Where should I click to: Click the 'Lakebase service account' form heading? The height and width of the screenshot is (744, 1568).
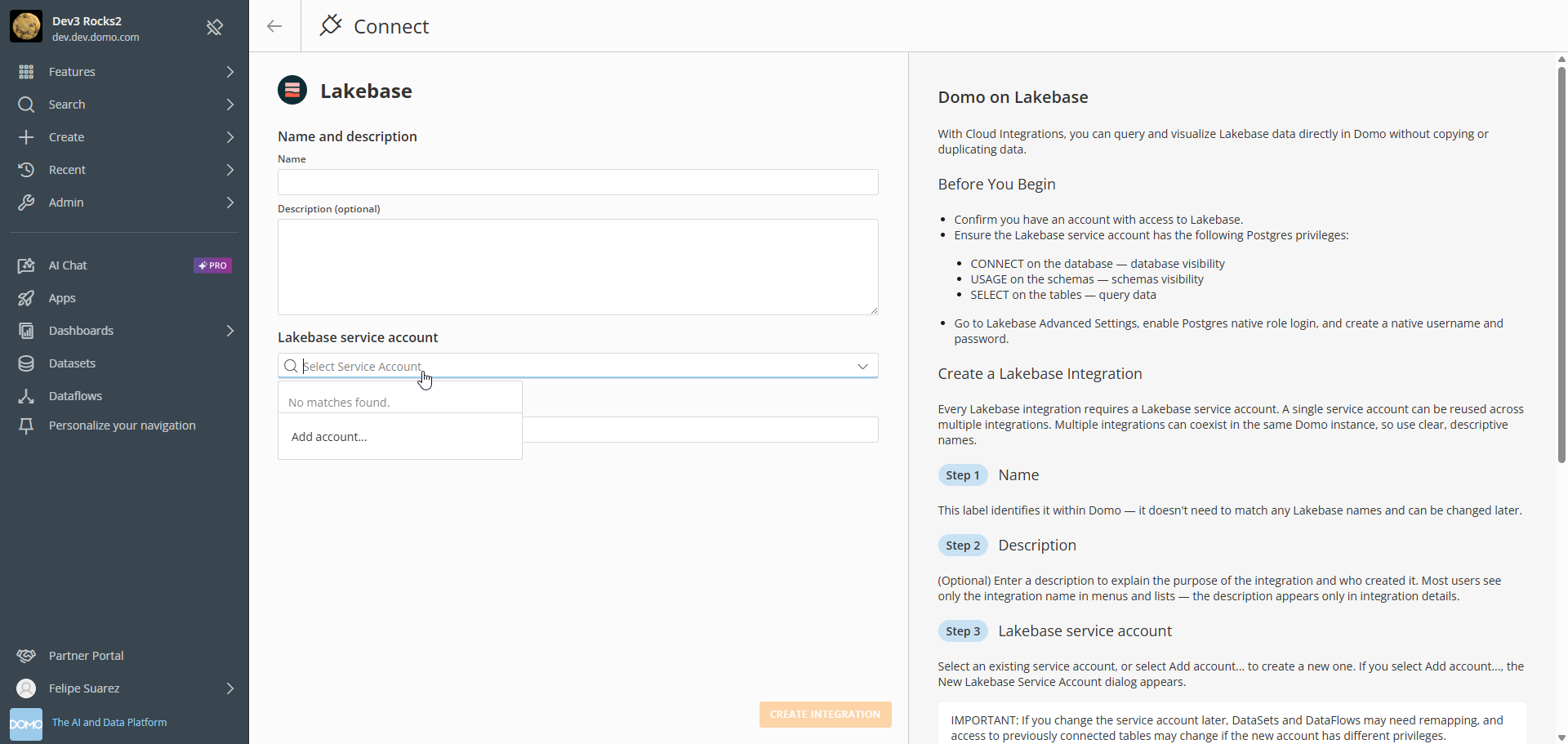tap(358, 337)
